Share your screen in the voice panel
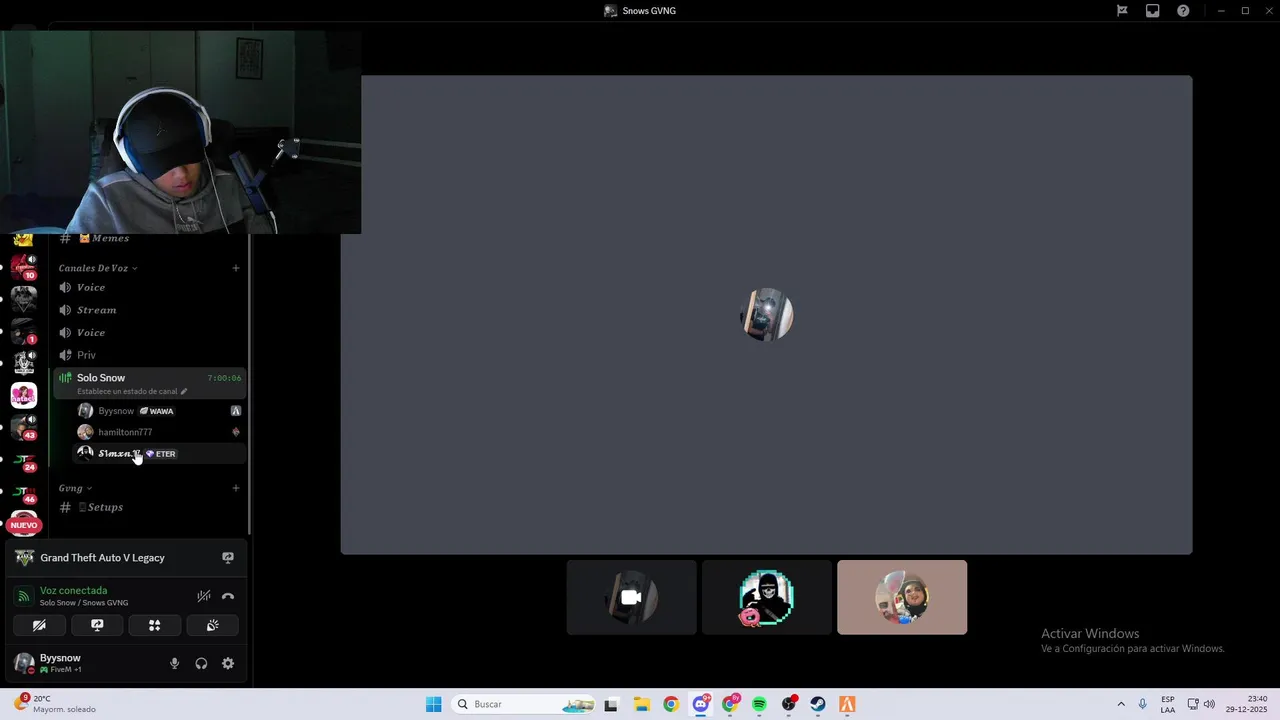The height and width of the screenshot is (720, 1280). (x=97, y=625)
